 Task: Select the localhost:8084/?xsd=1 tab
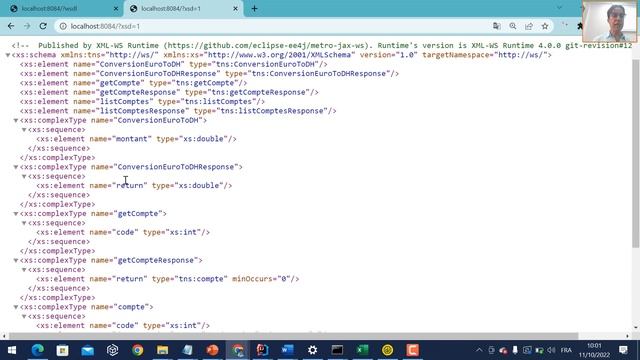pyautogui.click(x=184, y=9)
